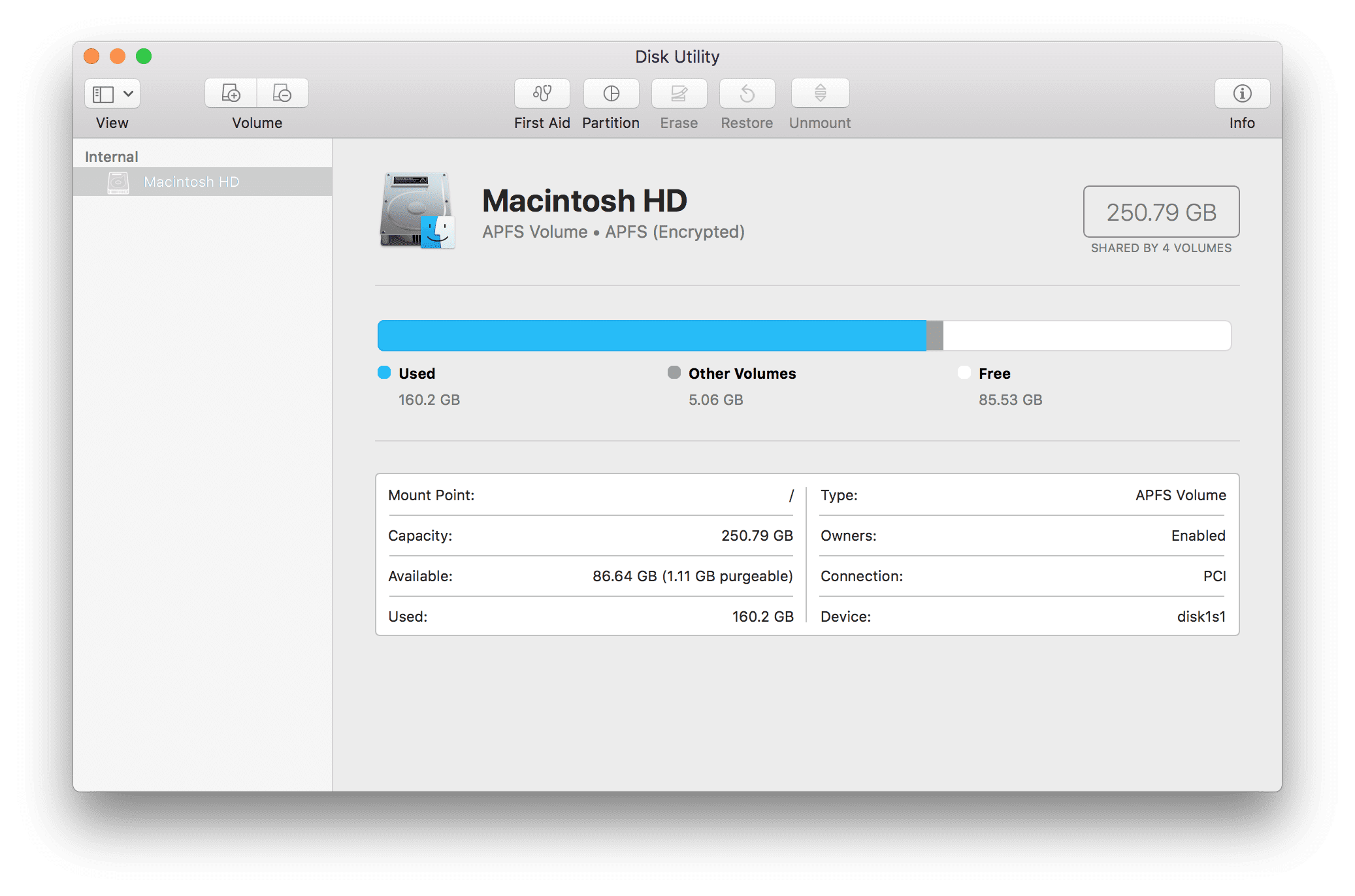Click the 'Owners:' row label
This screenshot has width=1355, height=896.
tap(849, 536)
